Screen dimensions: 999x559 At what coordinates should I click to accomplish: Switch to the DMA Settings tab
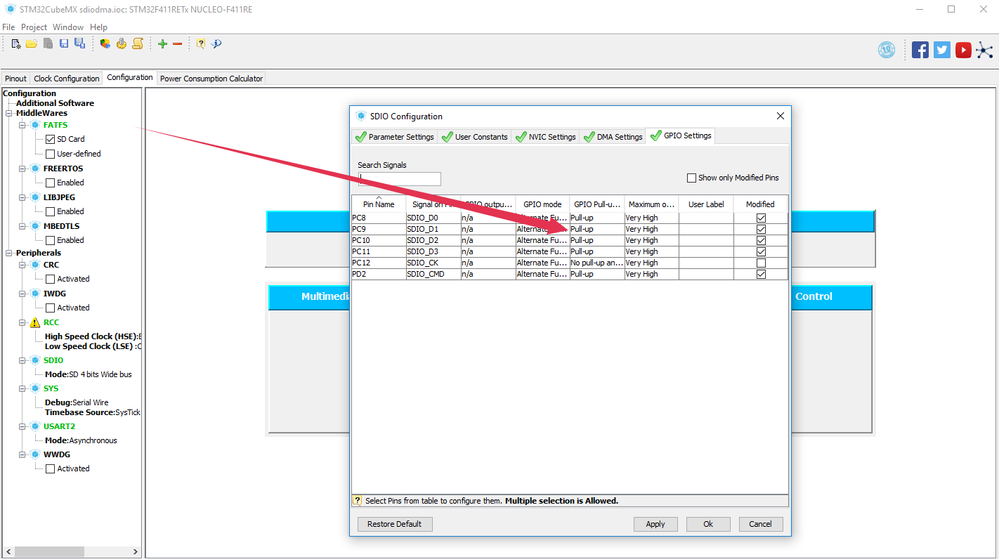pos(614,136)
